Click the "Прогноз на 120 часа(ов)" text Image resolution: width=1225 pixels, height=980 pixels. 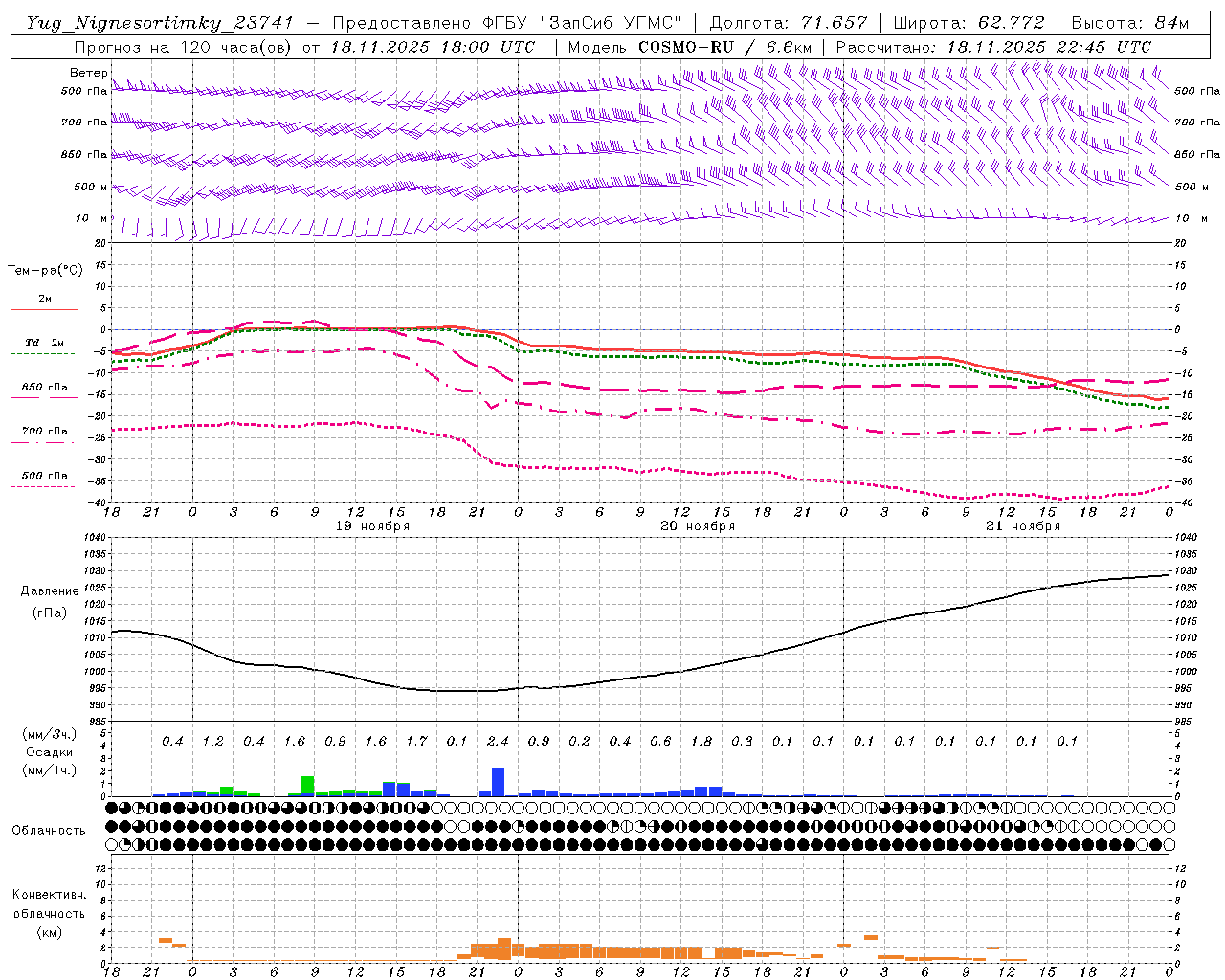pos(184,47)
